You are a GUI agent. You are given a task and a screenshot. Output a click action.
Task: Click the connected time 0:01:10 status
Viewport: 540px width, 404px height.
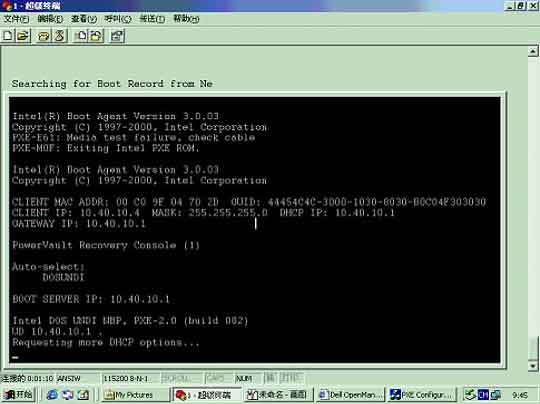click(28, 379)
